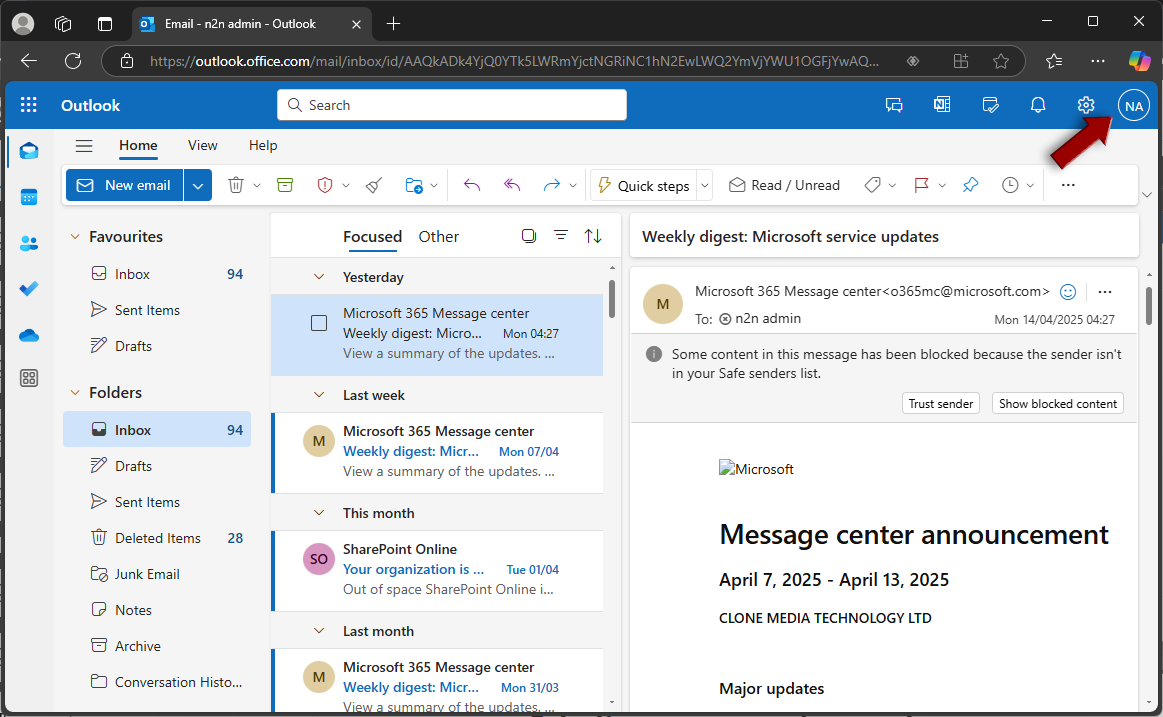Collapse the Favourites folder group

(75, 237)
